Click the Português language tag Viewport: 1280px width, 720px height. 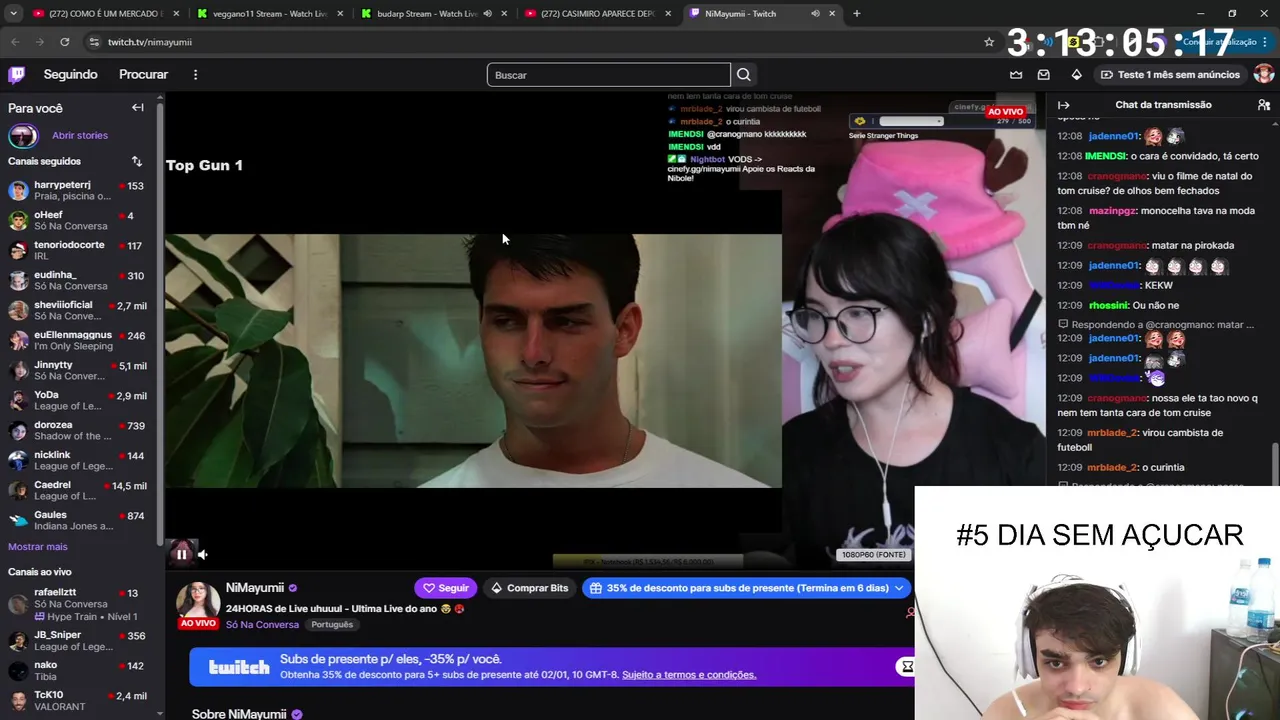[332, 624]
